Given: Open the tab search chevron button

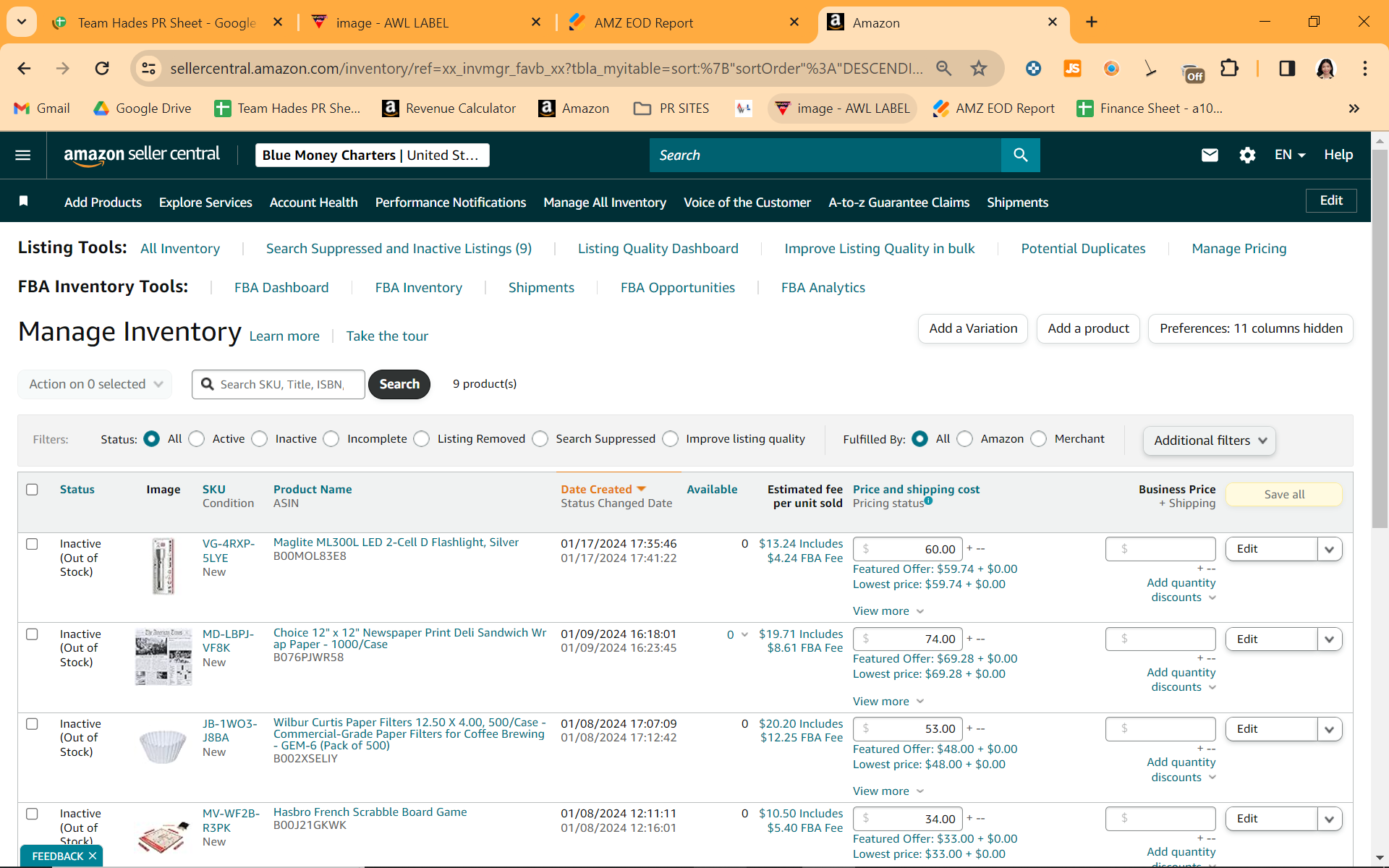Looking at the screenshot, I should pyautogui.click(x=22, y=22).
